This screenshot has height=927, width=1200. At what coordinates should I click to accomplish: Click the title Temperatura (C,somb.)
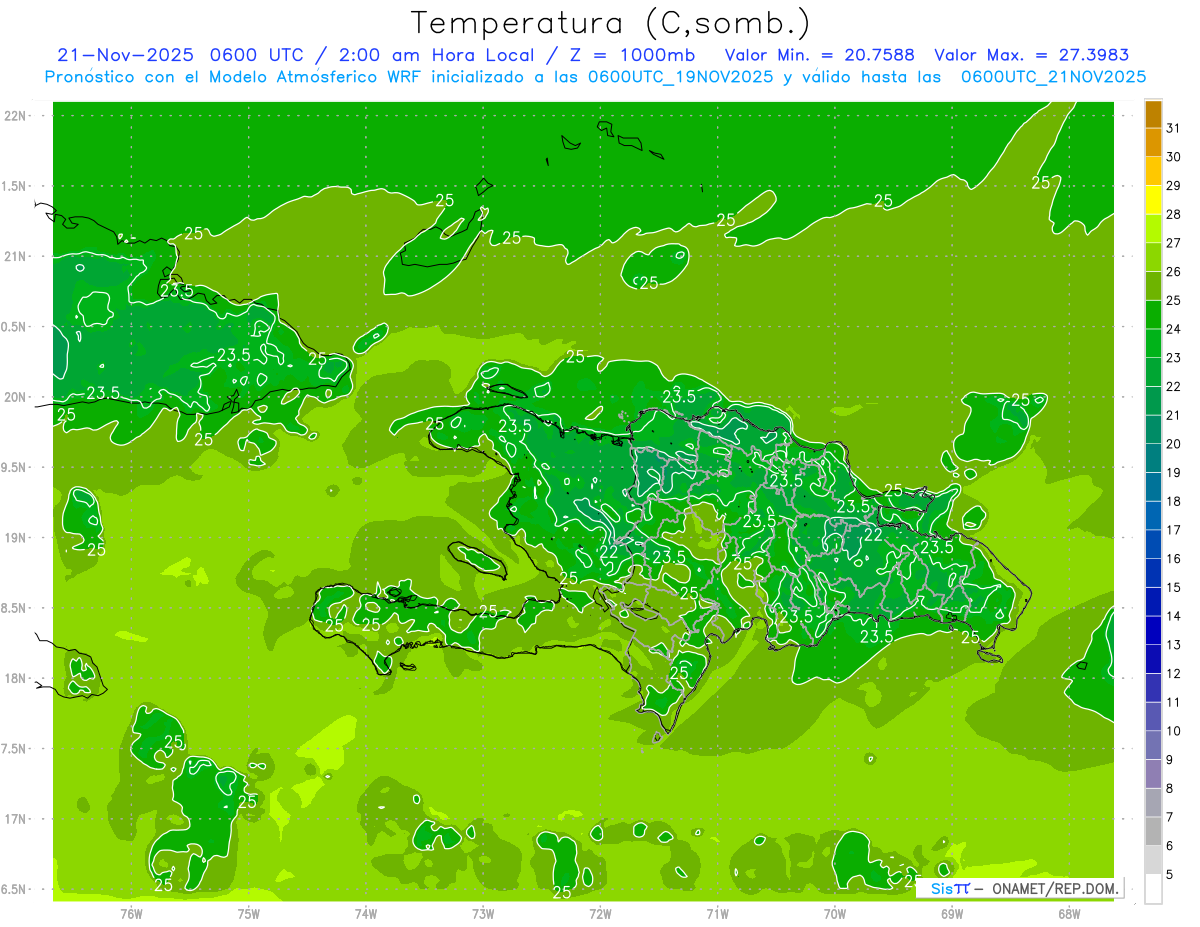pyautogui.click(x=610, y=22)
